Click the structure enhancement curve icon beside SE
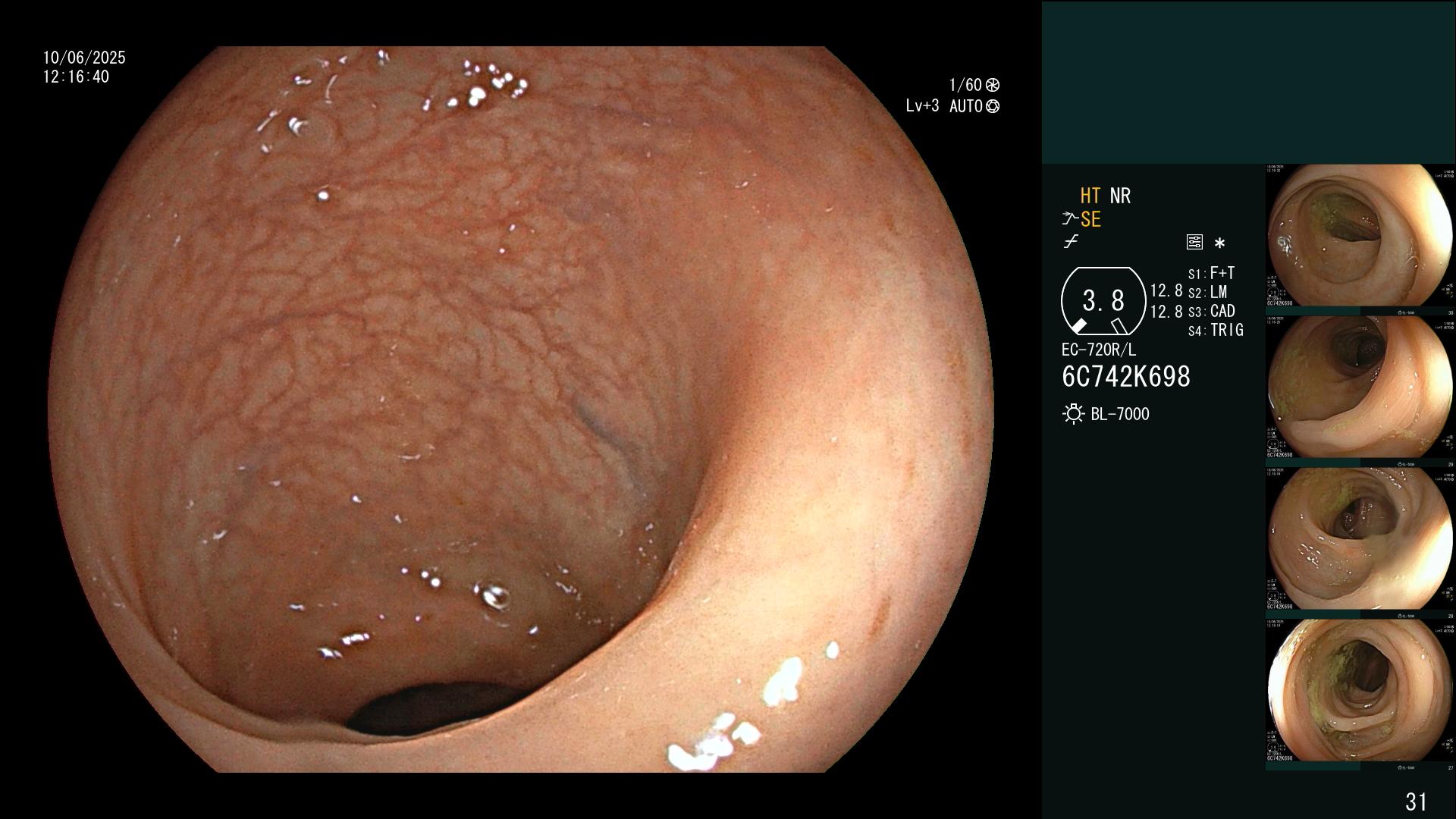Viewport: 1456px width, 819px height. click(x=1070, y=219)
